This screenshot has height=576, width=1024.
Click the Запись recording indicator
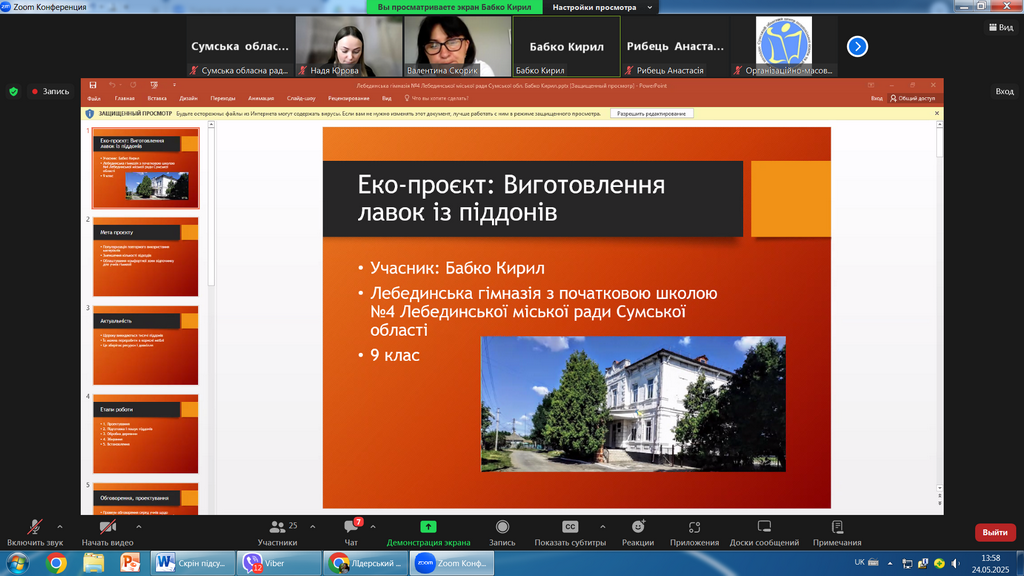[50, 91]
